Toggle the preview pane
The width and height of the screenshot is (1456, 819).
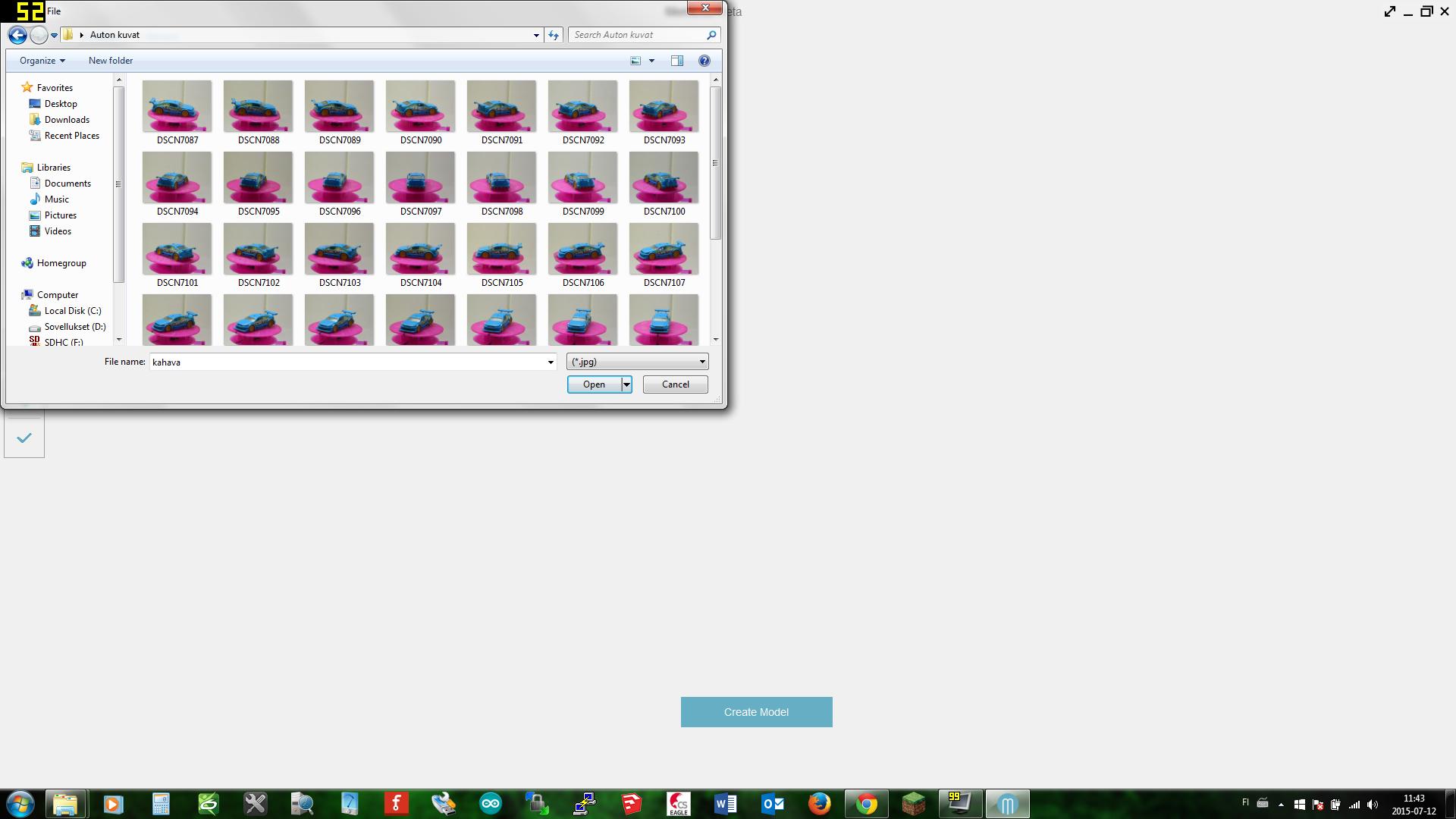coord(677,61)
